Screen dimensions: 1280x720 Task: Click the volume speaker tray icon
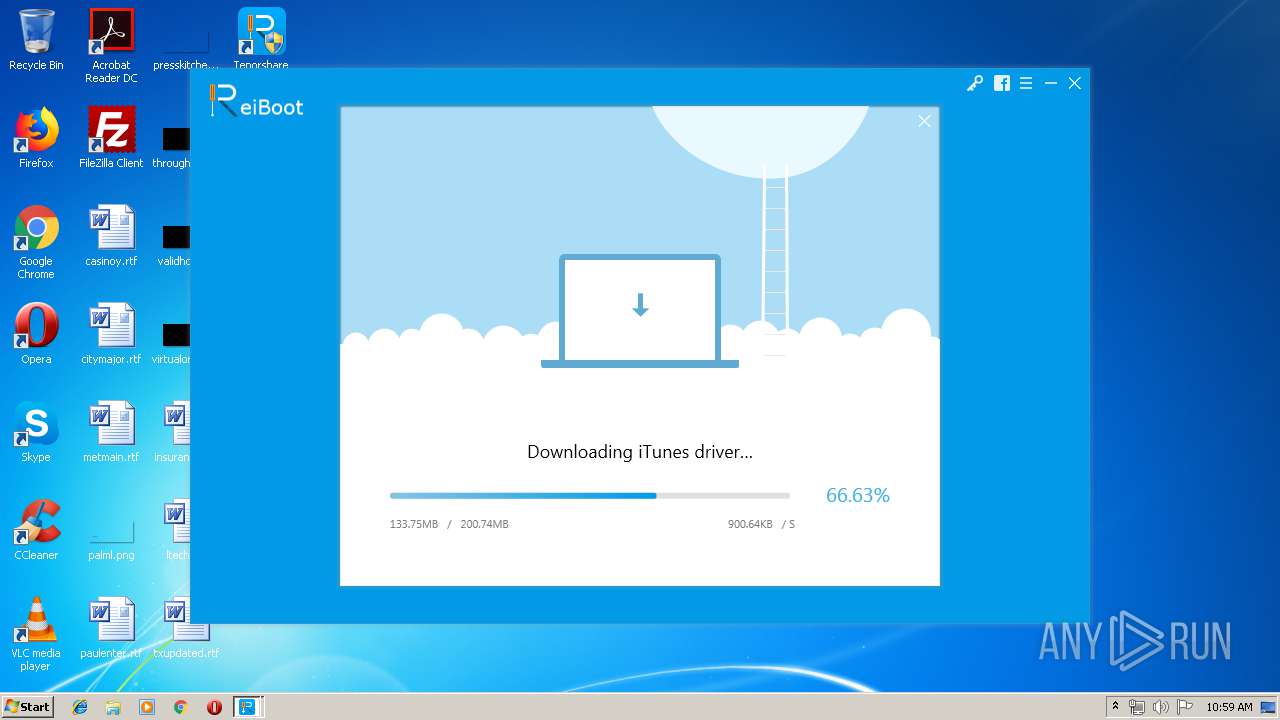pos(1161,707)
